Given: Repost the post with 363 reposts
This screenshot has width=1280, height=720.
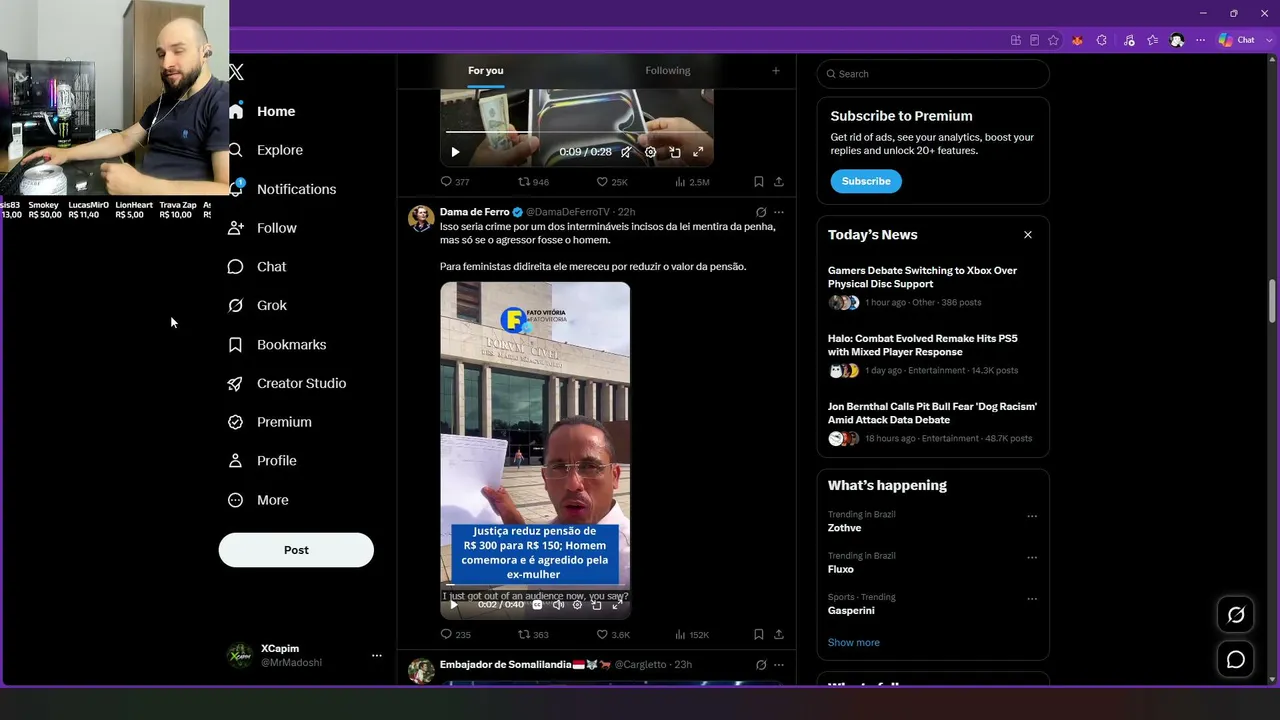Looking at the screenshot, I should coord(533,634).
